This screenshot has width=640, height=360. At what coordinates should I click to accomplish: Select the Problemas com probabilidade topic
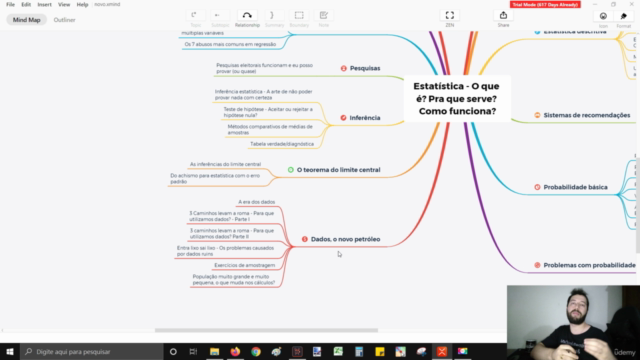(x=589, y=265)
